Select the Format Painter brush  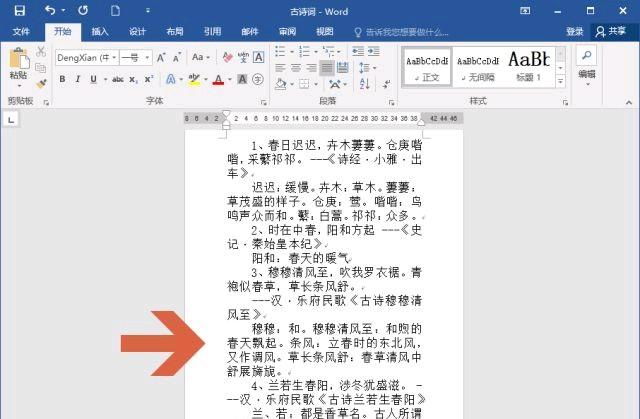41,83
